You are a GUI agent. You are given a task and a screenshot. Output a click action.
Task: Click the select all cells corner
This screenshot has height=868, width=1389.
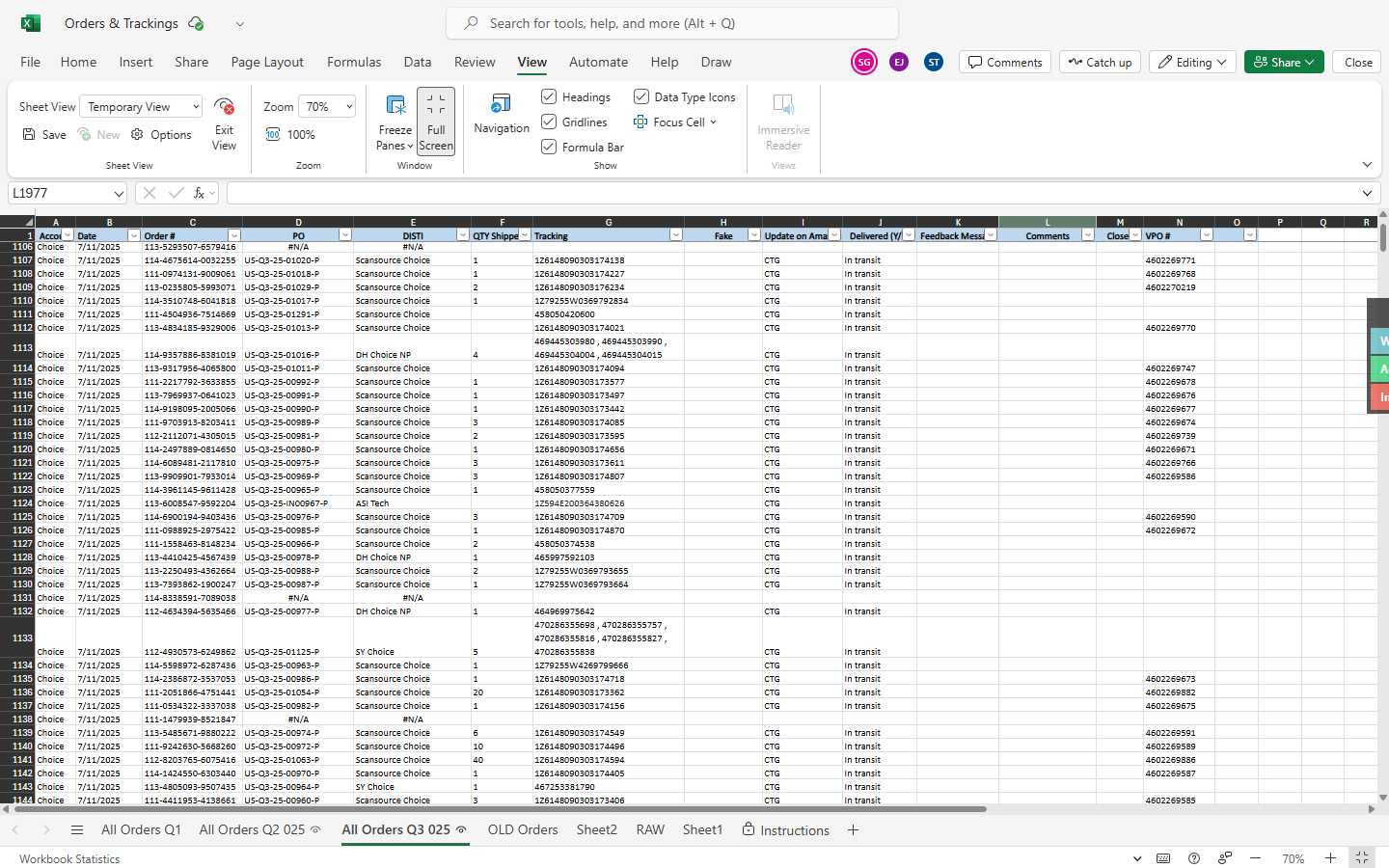point(17,222)
